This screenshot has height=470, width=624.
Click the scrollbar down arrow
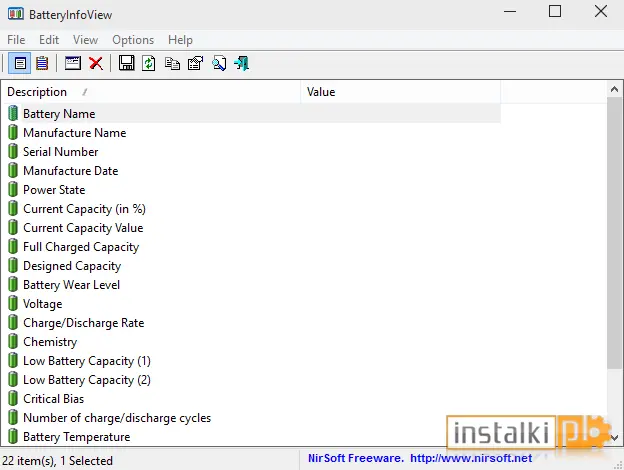614,438
